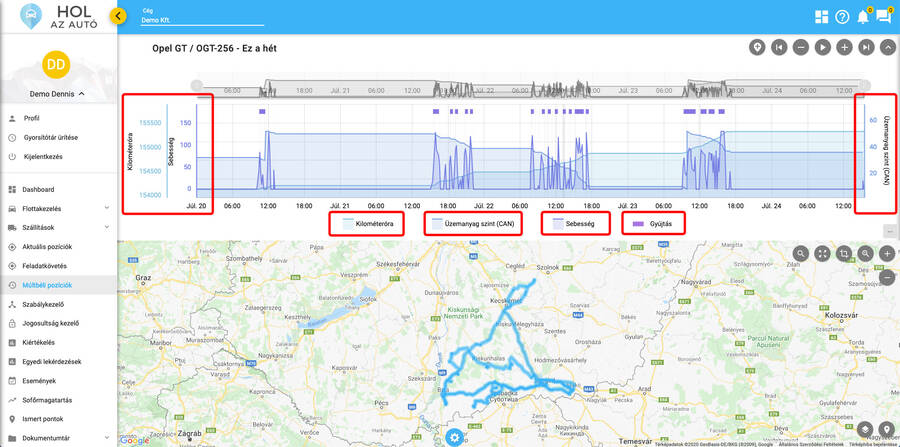The height and width of the screenshot is (447, 900).
Task: Open the help question mark icon
Action: point(843,17)
